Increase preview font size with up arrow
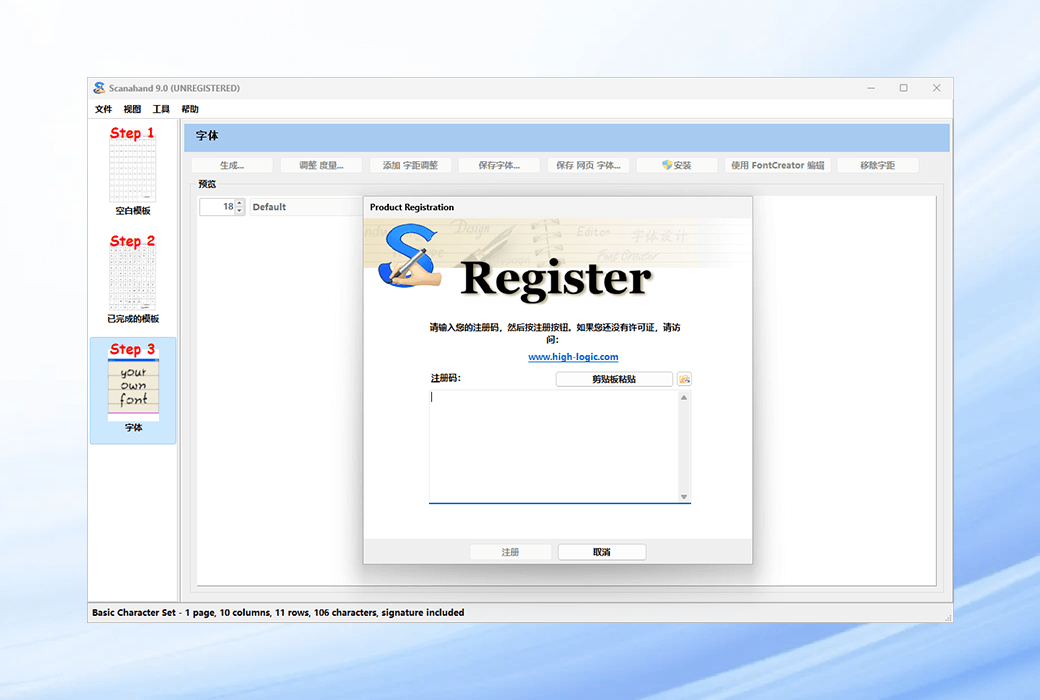Screen dimensions: 1040x700 tap(240, 203)
